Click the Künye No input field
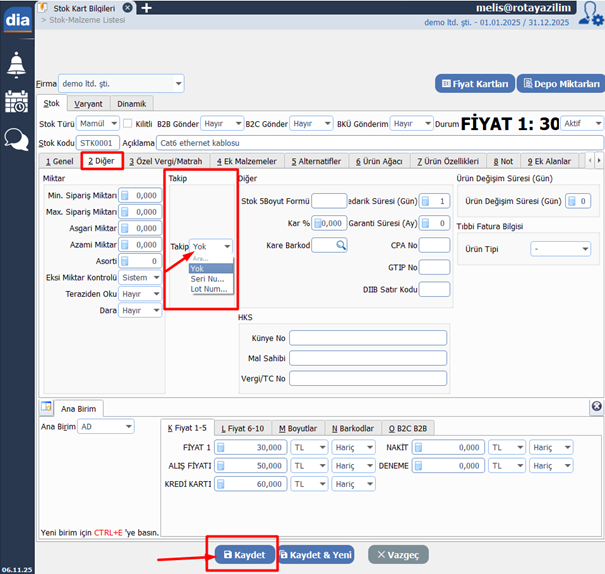 coord(367,338)
